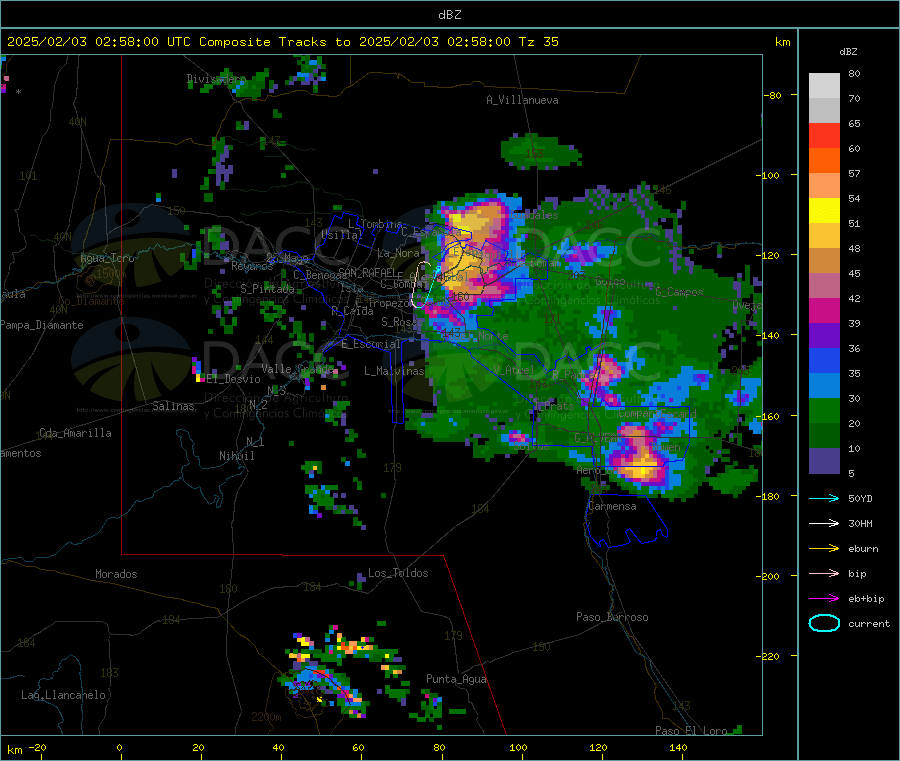Click the 'El_Desvio' map label
The image size is (900, 761).
[x=234, y=379]
